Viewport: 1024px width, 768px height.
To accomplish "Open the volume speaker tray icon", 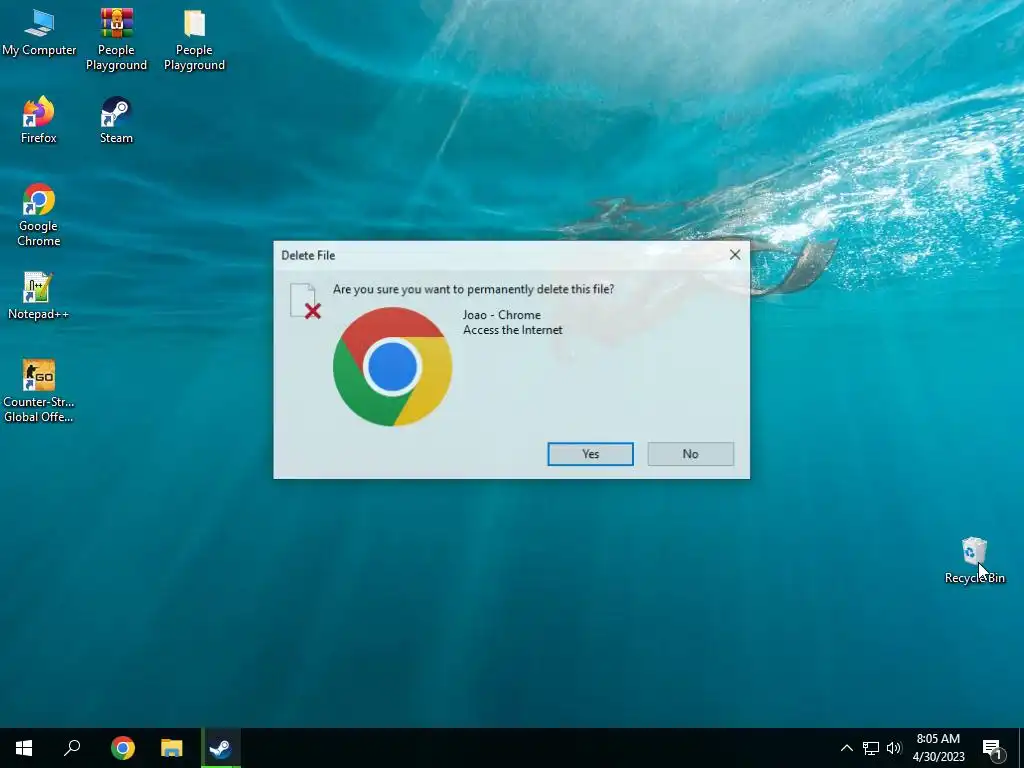I will [x=894, y=748].
